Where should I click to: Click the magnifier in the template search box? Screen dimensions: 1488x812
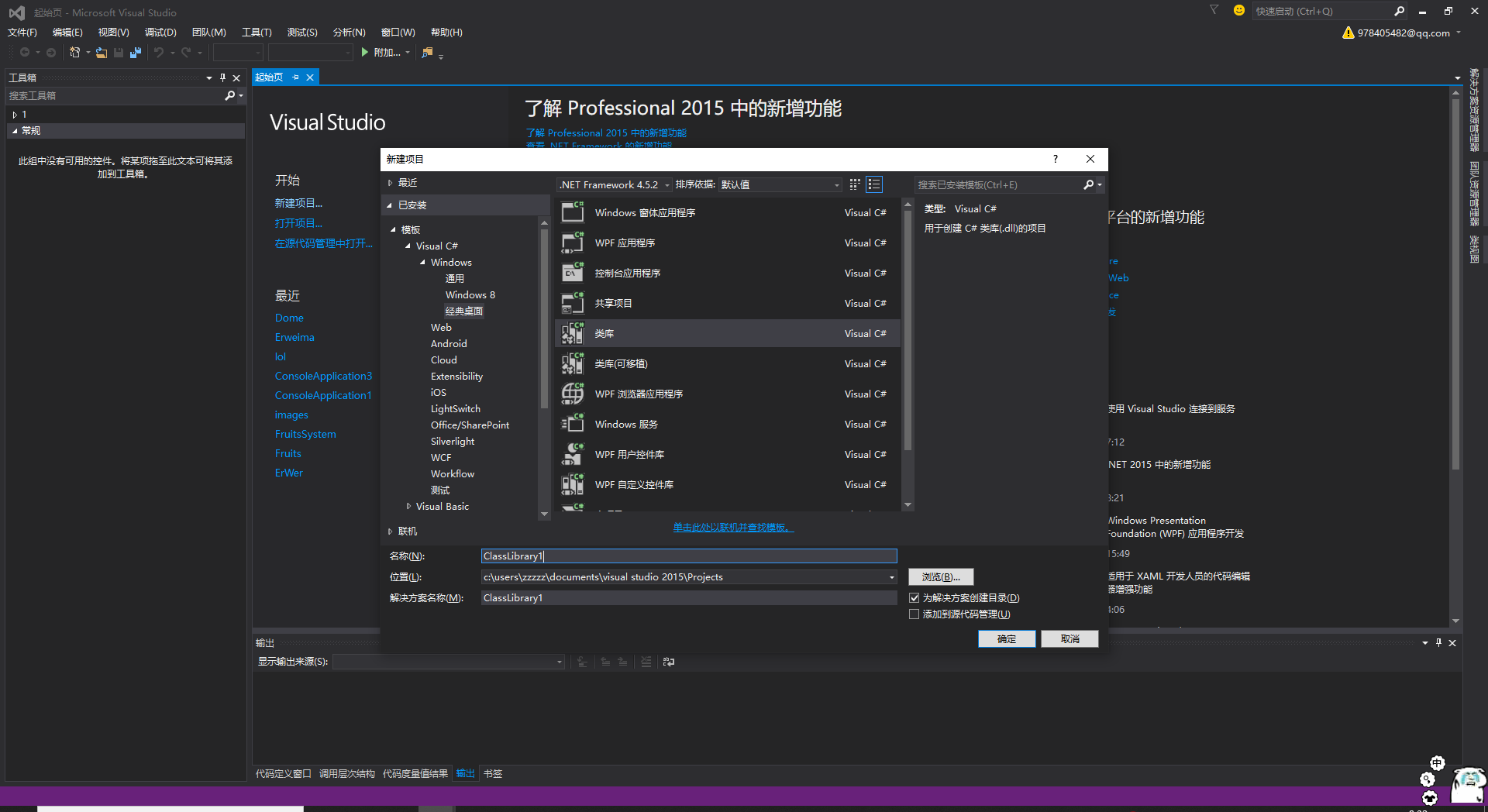pos(1088,184)
